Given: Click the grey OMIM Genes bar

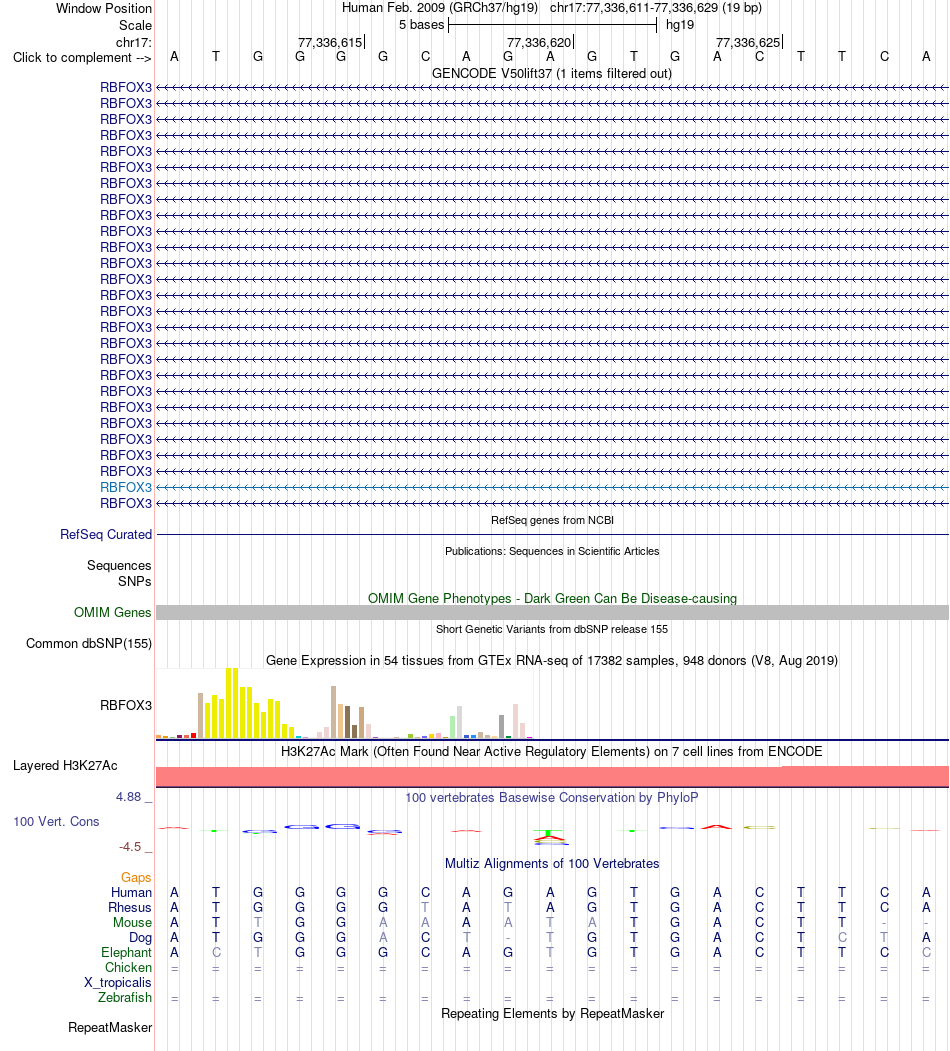Looking at the screenshot, I should [552, 612].
